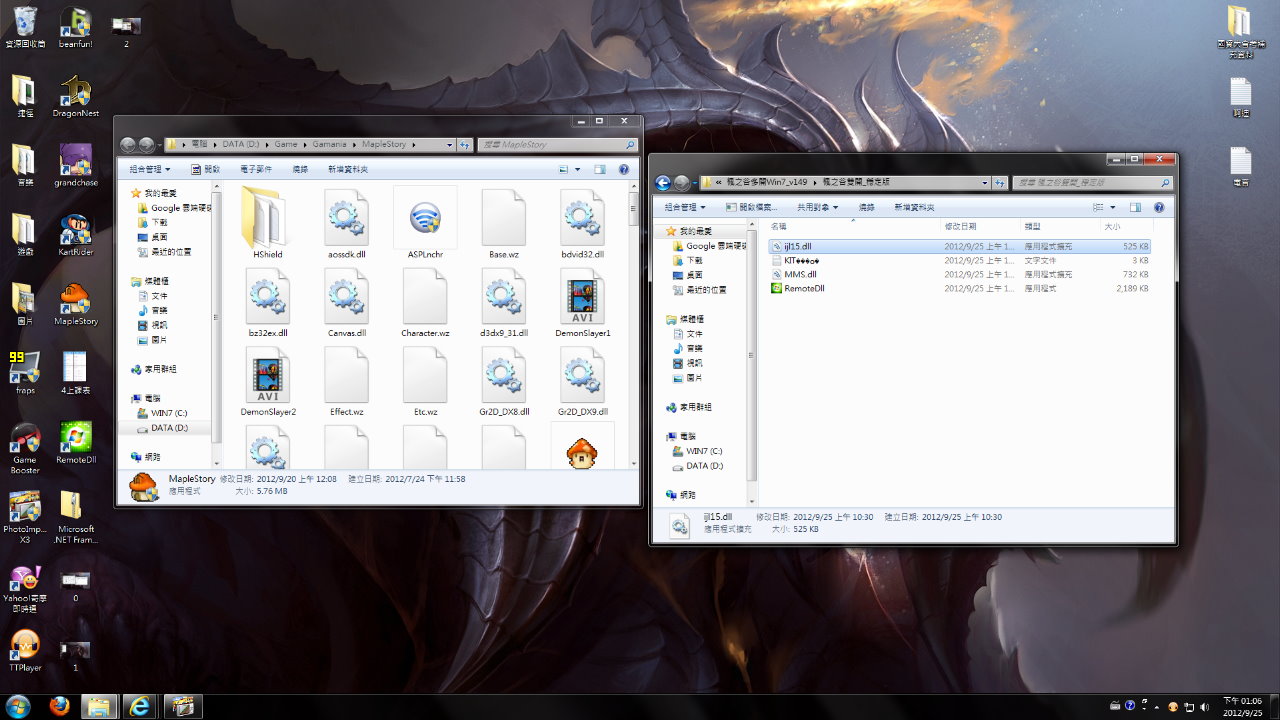The width and height of the screenshot is (1280, 720).
Task: Select the Effect.wz file icon
Action: [347, 381]
